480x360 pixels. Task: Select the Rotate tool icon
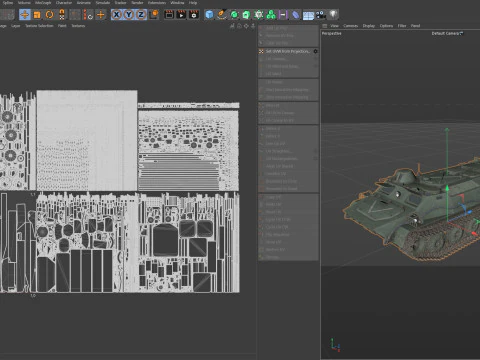49,15
